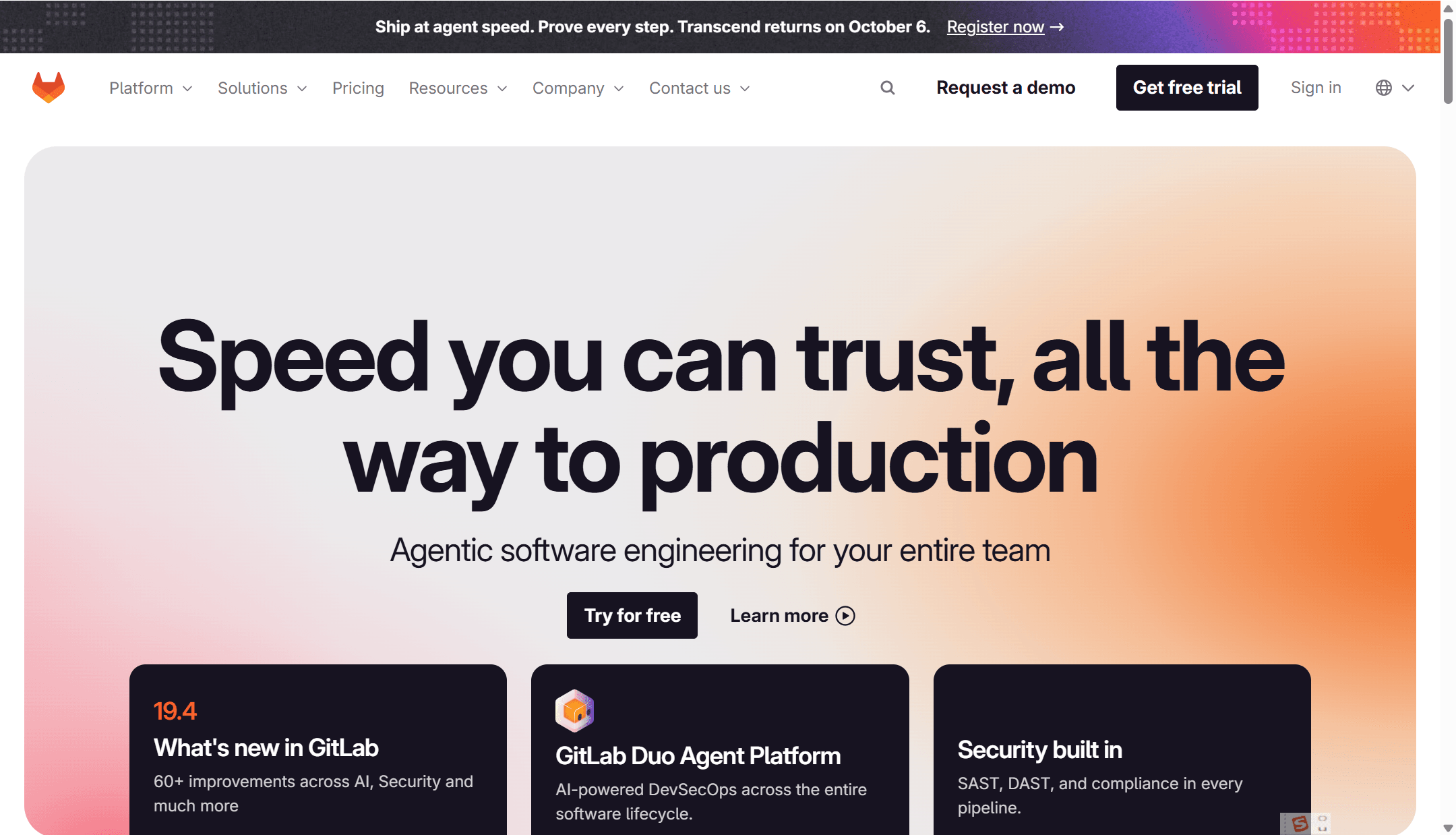This screenshot has height=835, width=1456.
Task: Open the Security built in card
Action: [1122, 749]
